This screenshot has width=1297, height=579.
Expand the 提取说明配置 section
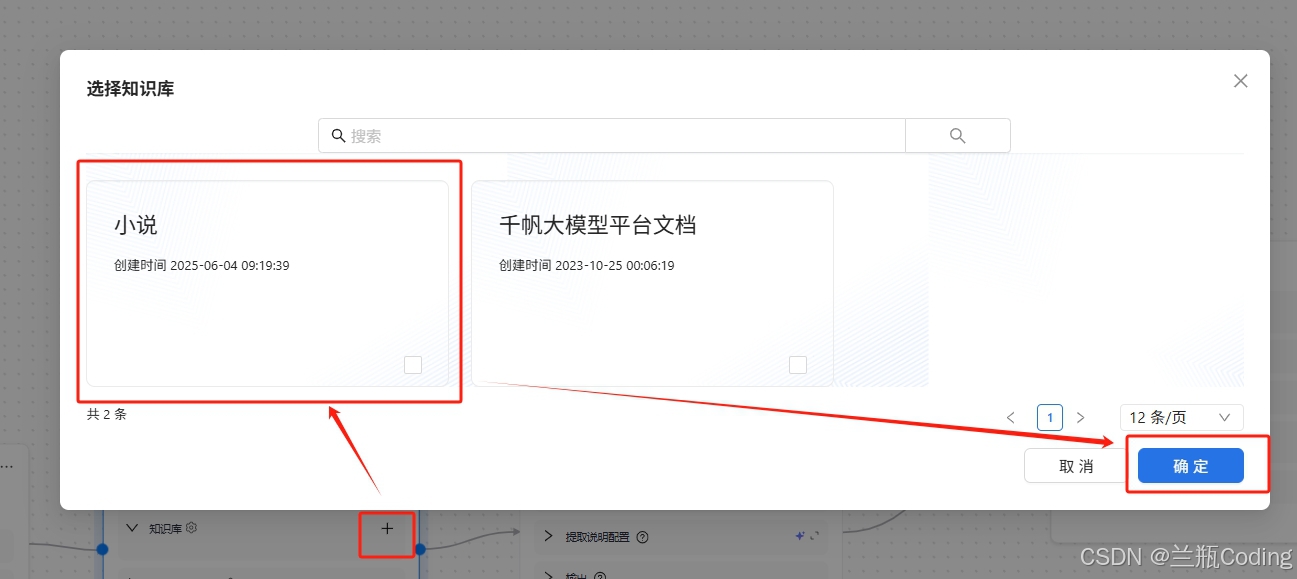tap(549, 536)
